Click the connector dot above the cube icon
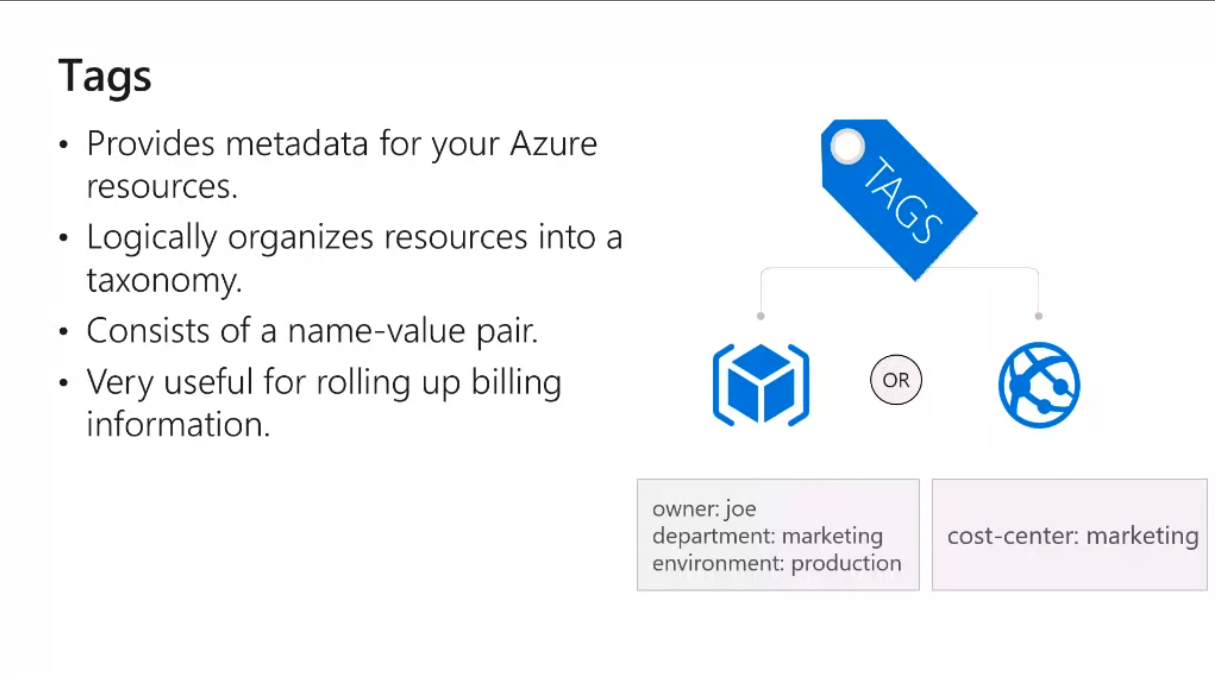 coord(761,316)
